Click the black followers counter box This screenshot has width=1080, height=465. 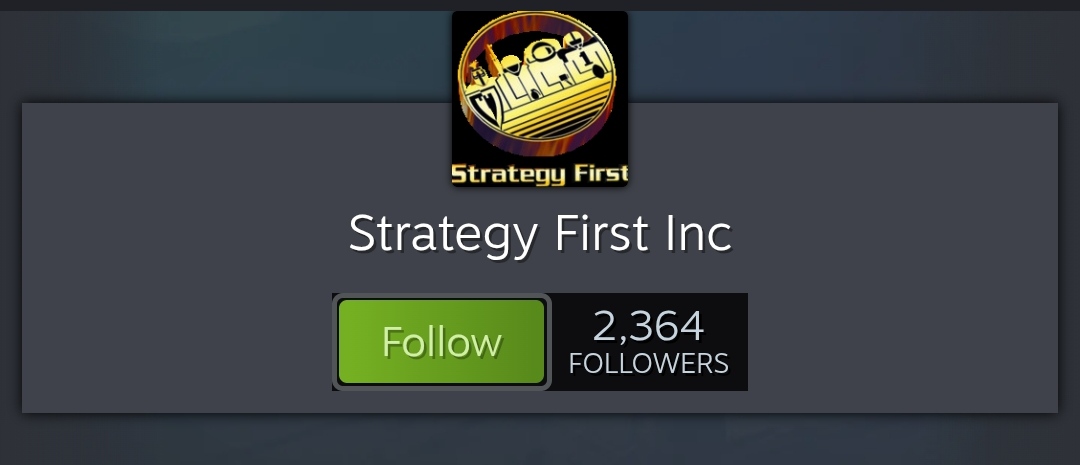(650, 342)
